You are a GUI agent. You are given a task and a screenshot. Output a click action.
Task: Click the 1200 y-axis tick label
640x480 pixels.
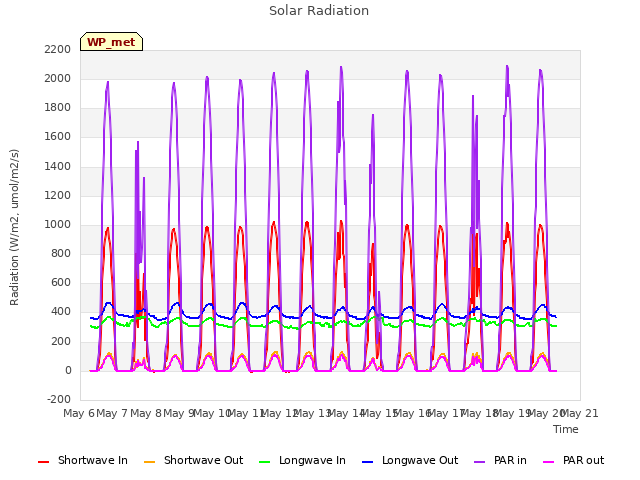click(58, 196)
